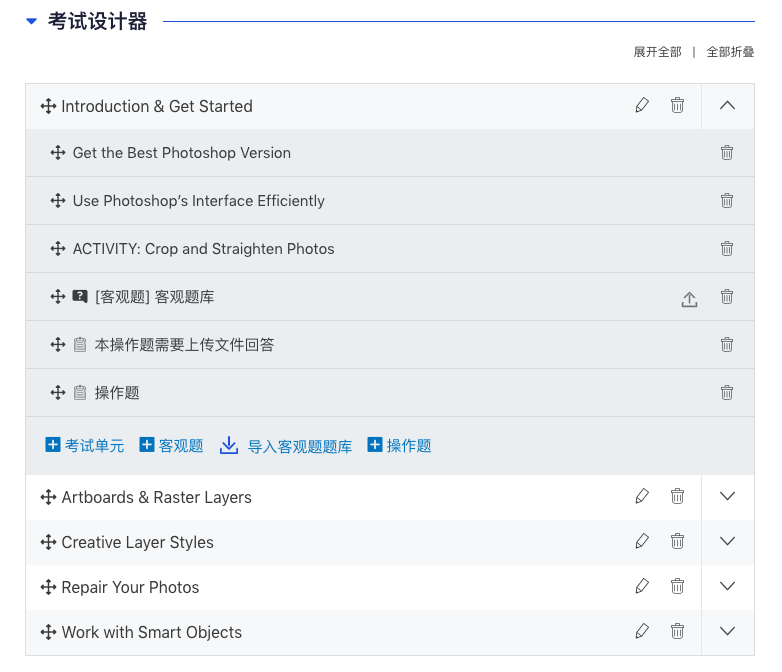Edit the Artboards & Raster Layers section
The image size is (782, 672).
tap(642, 496)
